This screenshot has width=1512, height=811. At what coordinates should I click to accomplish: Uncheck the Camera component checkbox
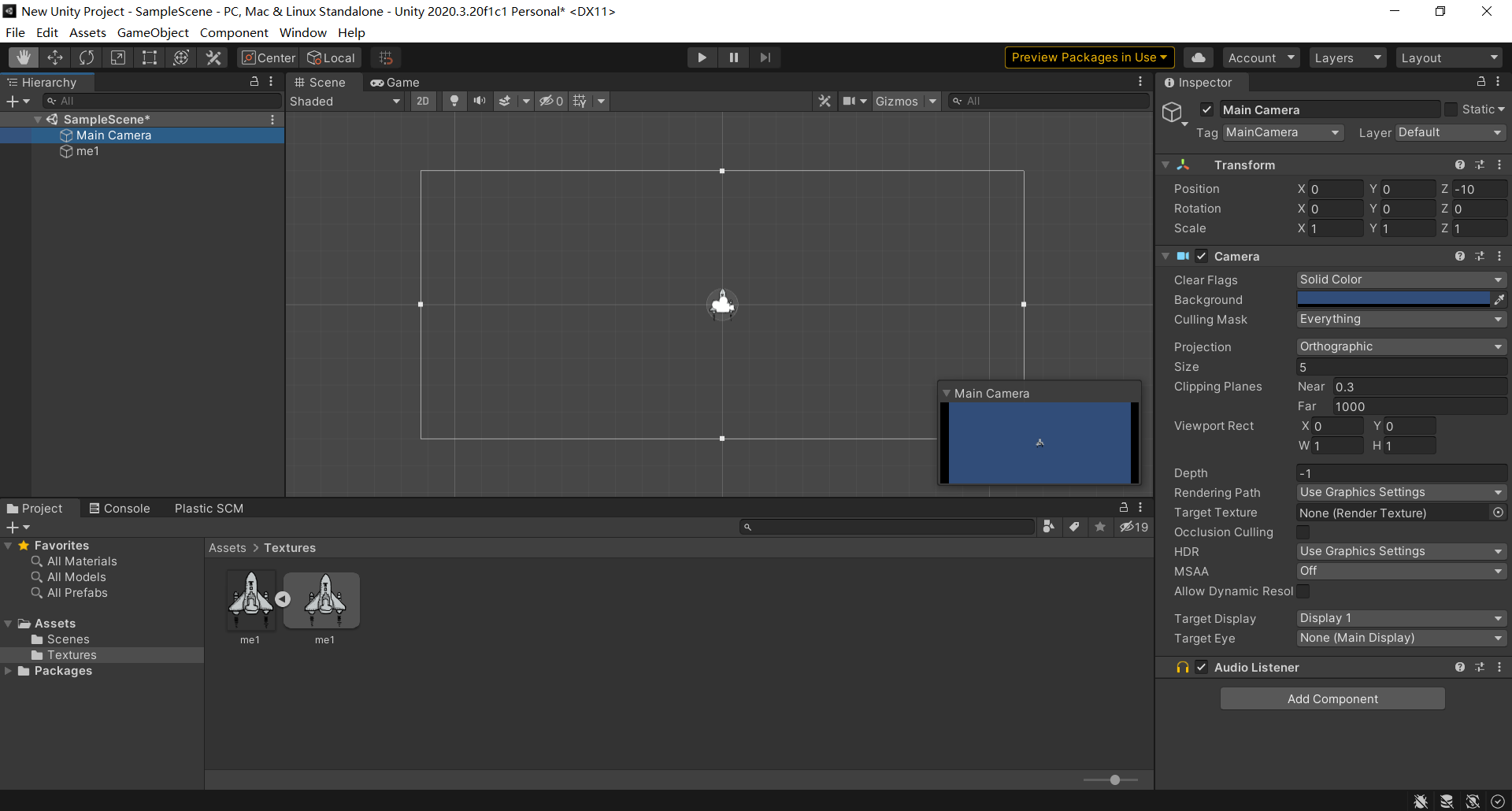click(x=1202, y=257)
